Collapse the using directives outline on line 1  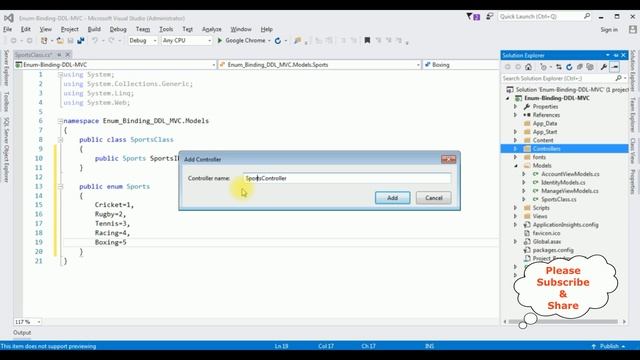(60, 75)
